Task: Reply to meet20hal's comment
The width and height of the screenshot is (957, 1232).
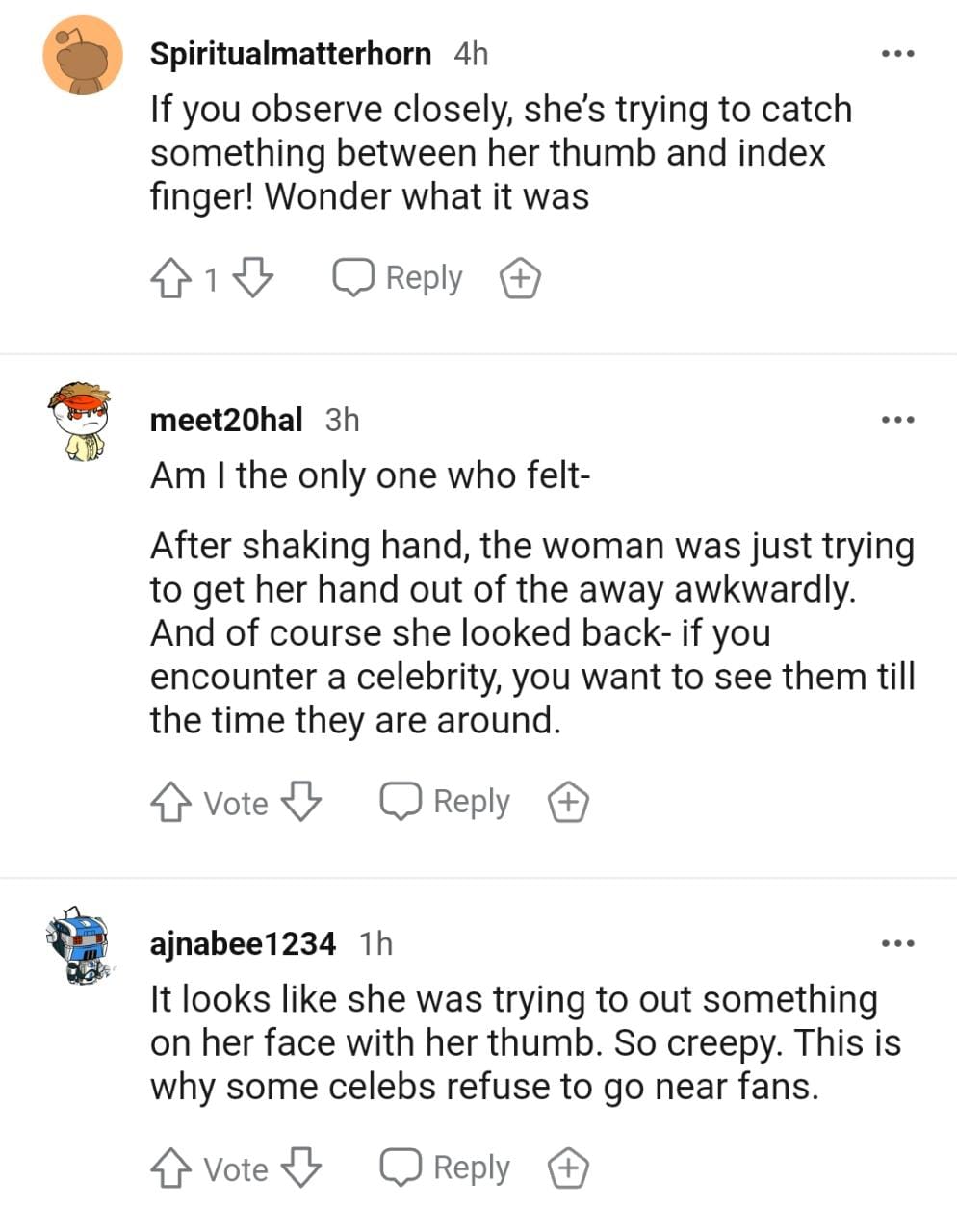Action: point(445,801)
